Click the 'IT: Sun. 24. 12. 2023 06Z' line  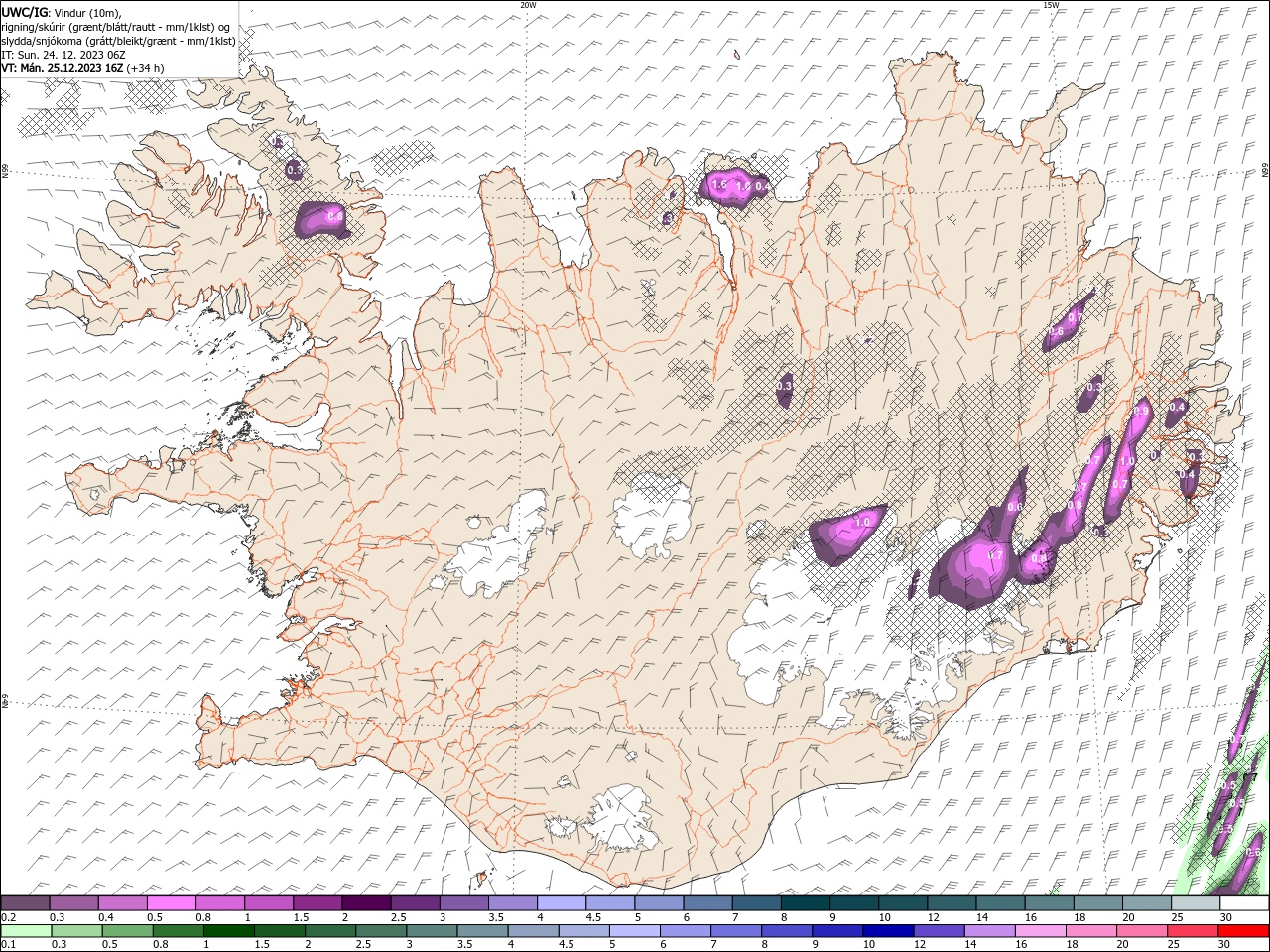coord(64,55)
